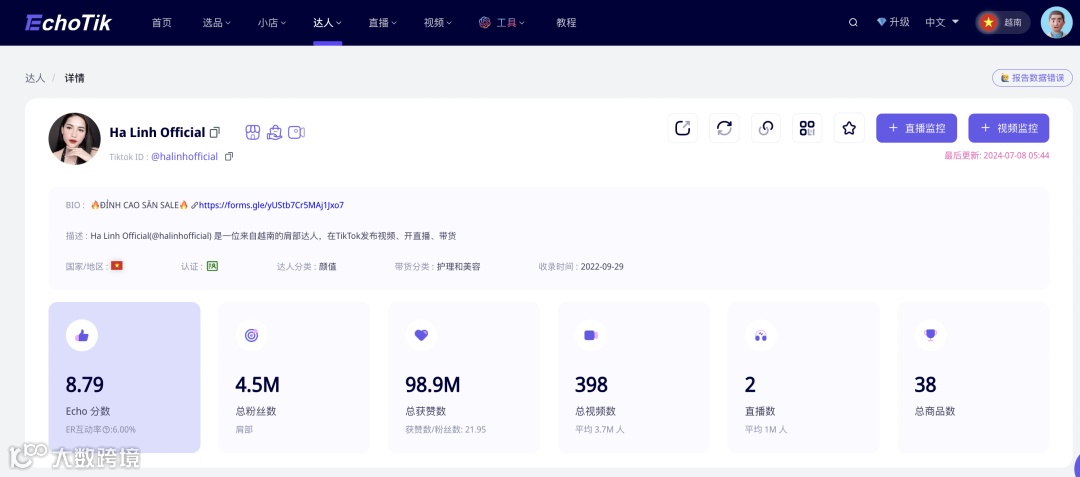Click the 38 total products value

click(x=925, y=384)
